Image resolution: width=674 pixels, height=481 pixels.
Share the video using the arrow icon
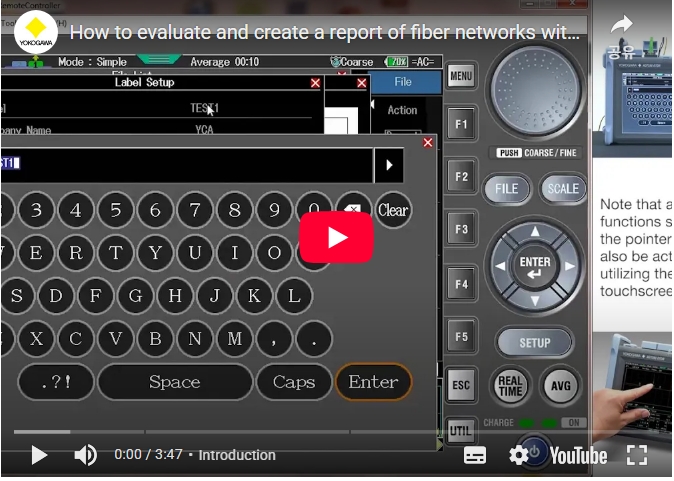point(622,24)
